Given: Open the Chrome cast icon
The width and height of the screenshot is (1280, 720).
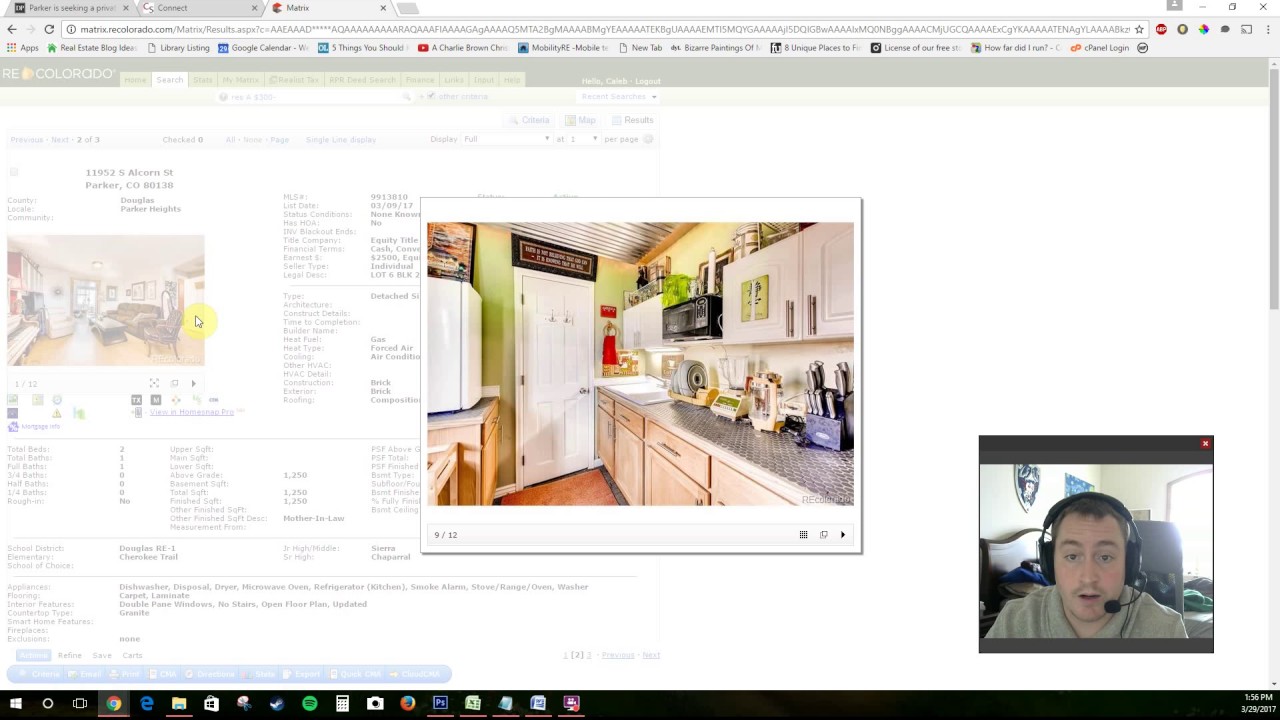Looking at the screenshot, I should click(1246, 29).
